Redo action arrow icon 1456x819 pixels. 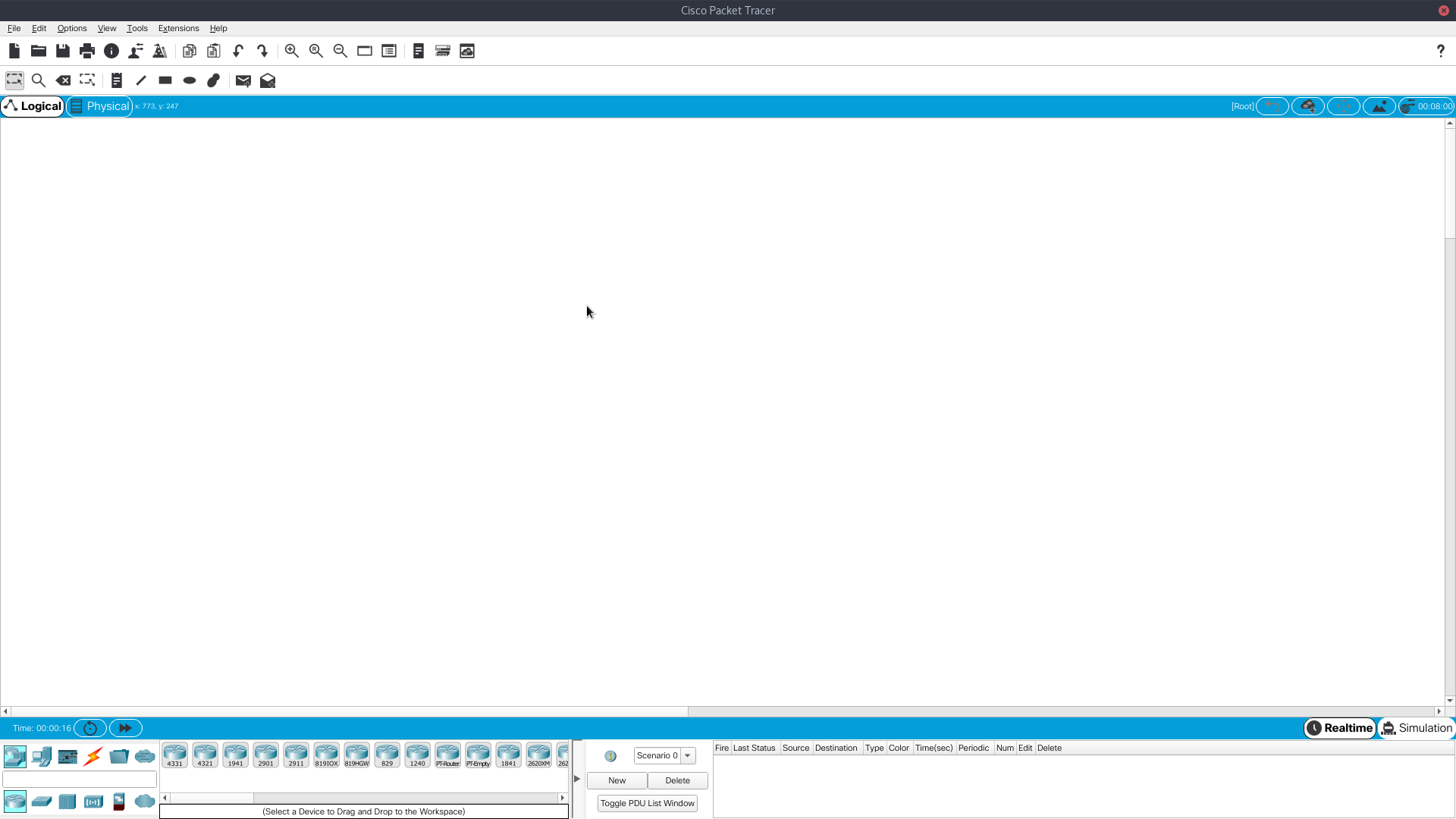[x=262, y=51]
